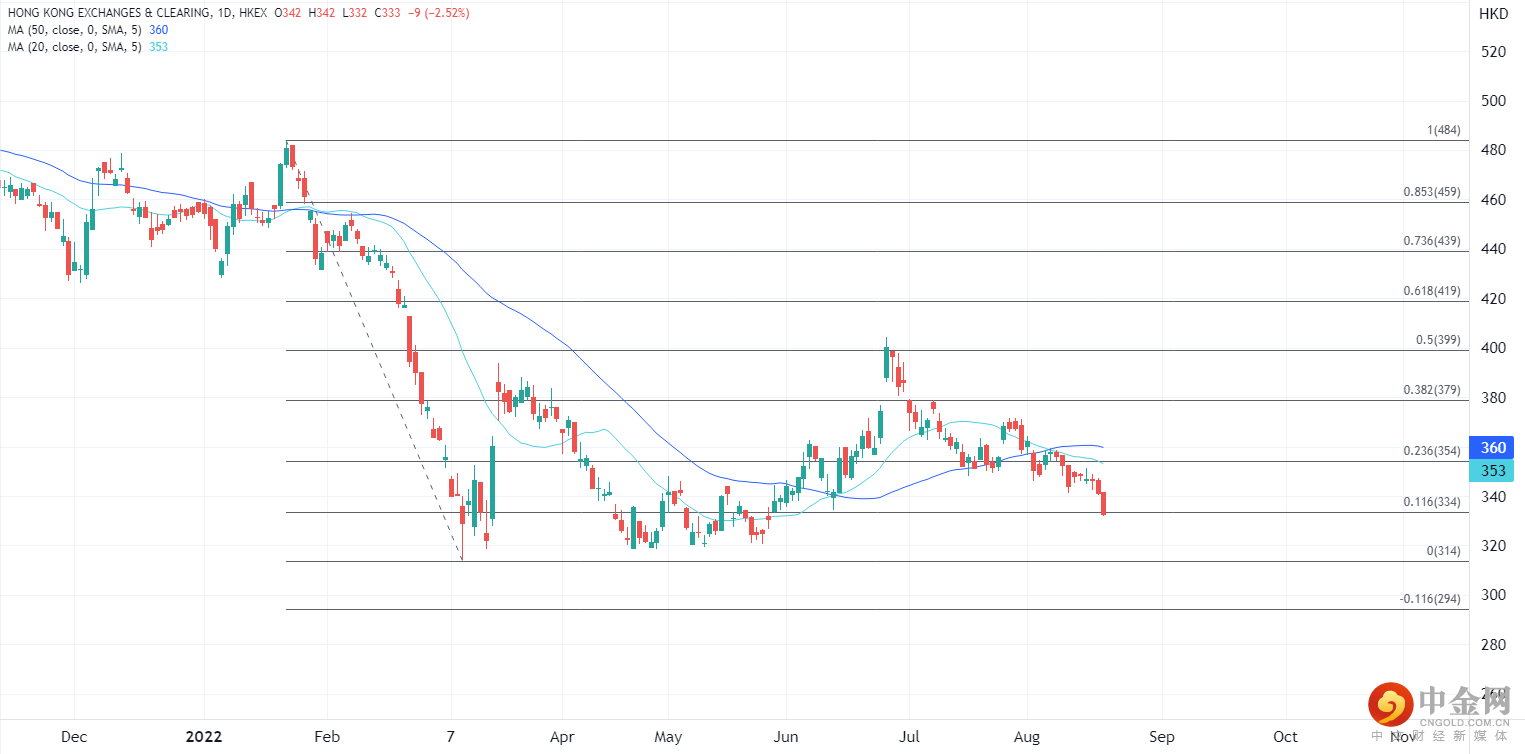Click 480 on the price axis

click(1493, 151)
